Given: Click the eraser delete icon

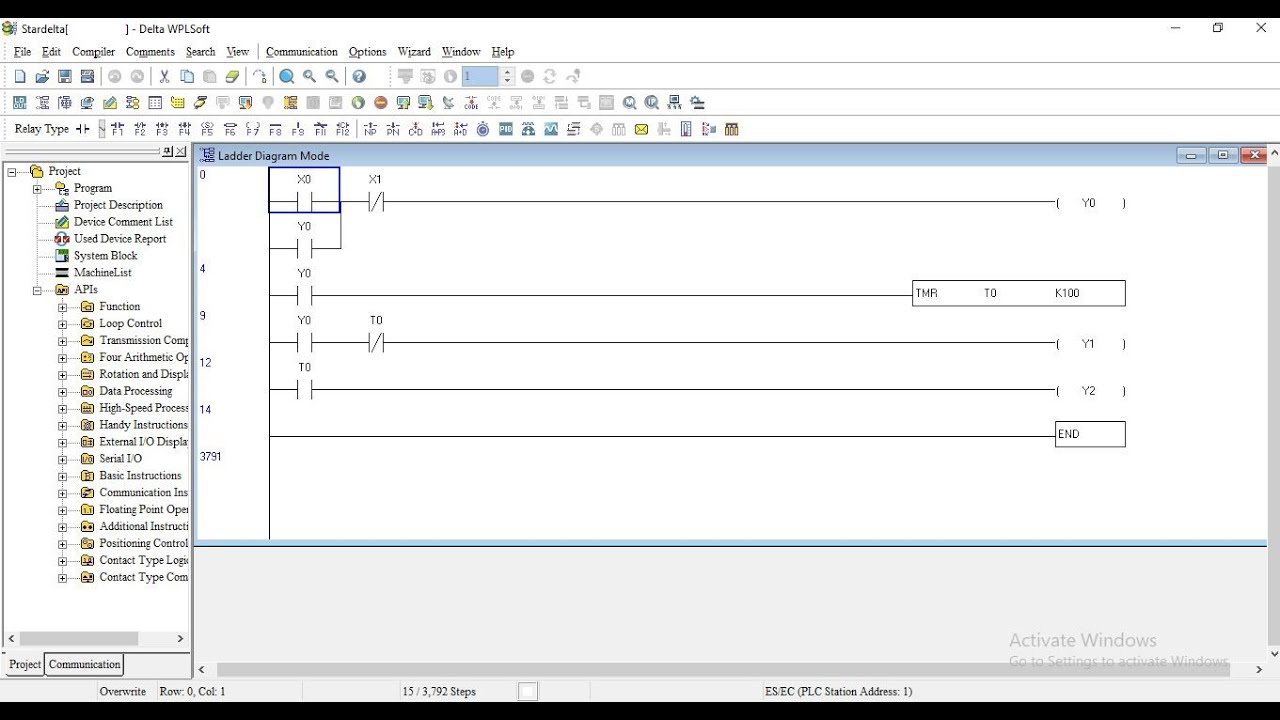Looking at the screenshot, I should (232, 76).
